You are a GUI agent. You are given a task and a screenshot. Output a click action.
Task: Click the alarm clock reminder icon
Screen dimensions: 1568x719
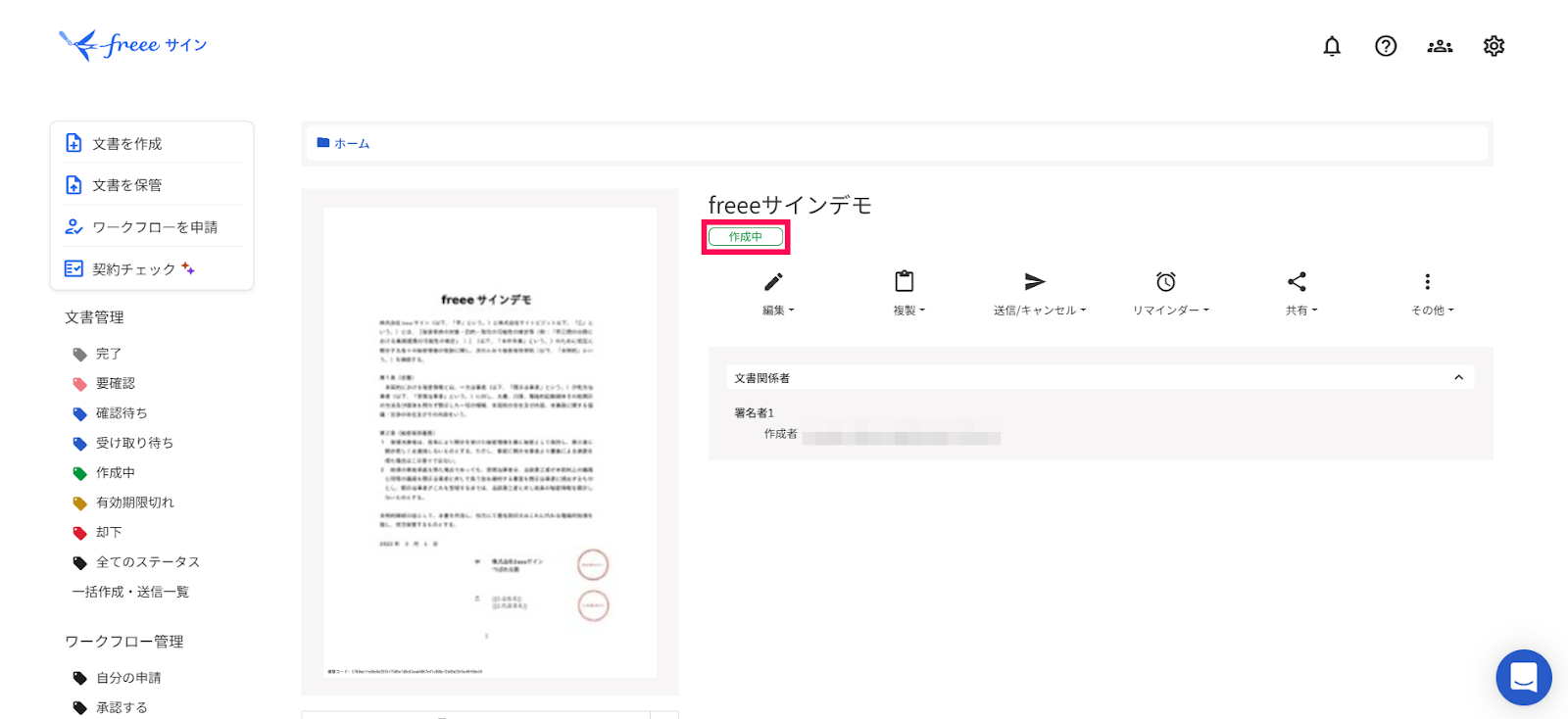coord(1165,282)
